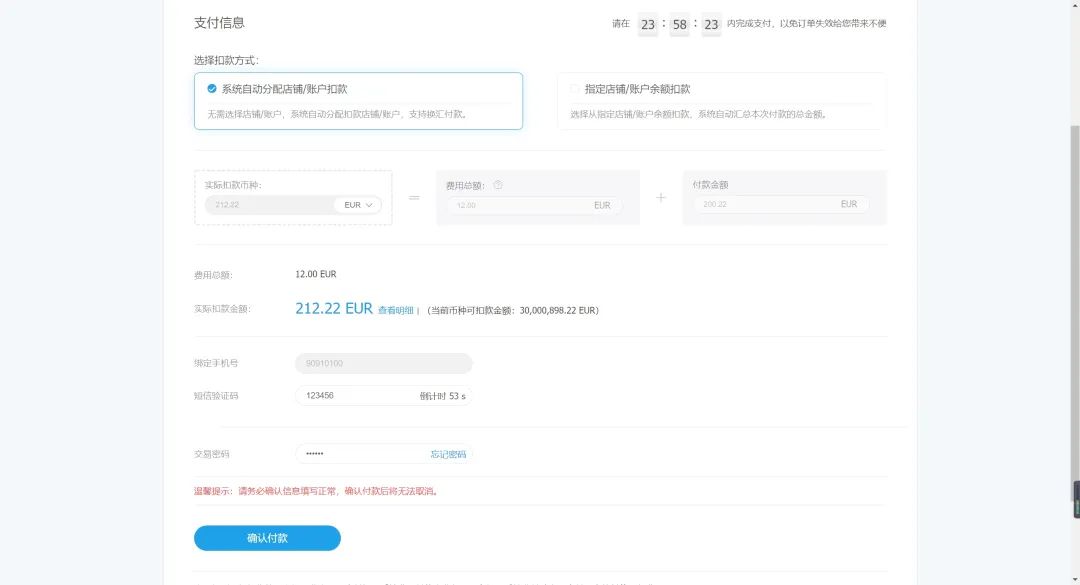Screen dimensions: 1080x585
Task: Click the question mark tooltip beside 费用总额
Action: pyautogui.click(x=497, y=185)
